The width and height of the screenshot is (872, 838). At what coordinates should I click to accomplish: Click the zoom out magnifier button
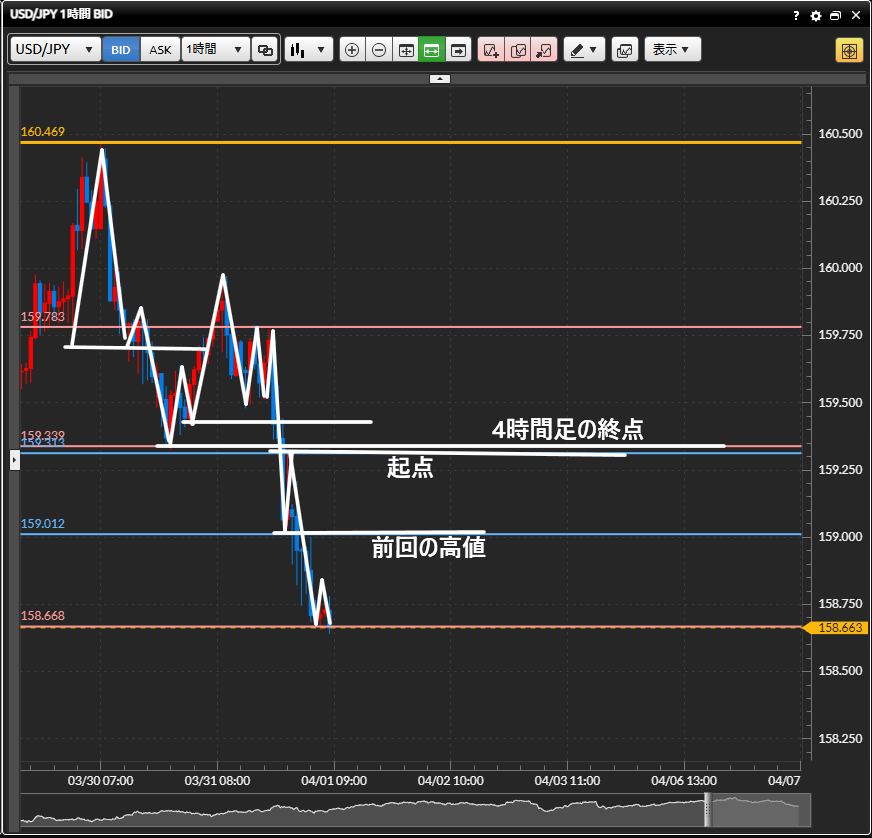pos(379,49)
